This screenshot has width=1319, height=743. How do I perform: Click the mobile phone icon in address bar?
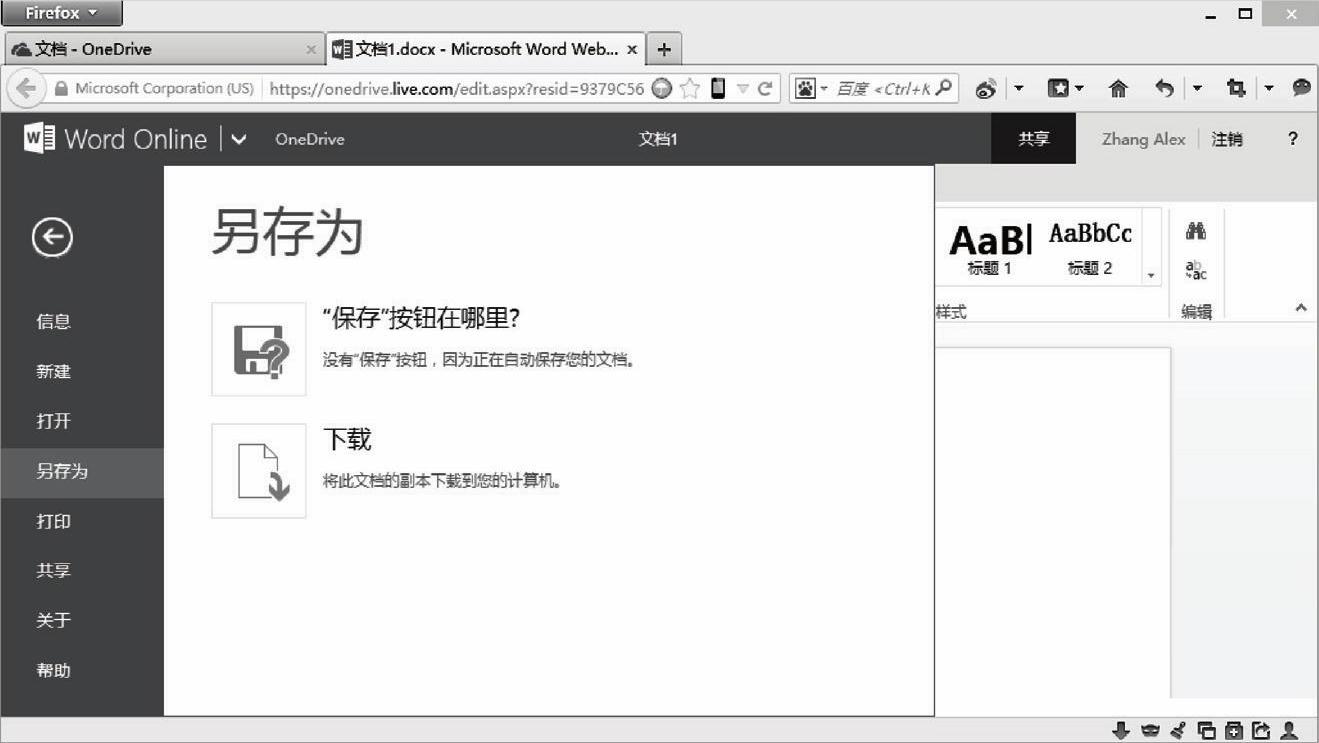pos(717,88)
